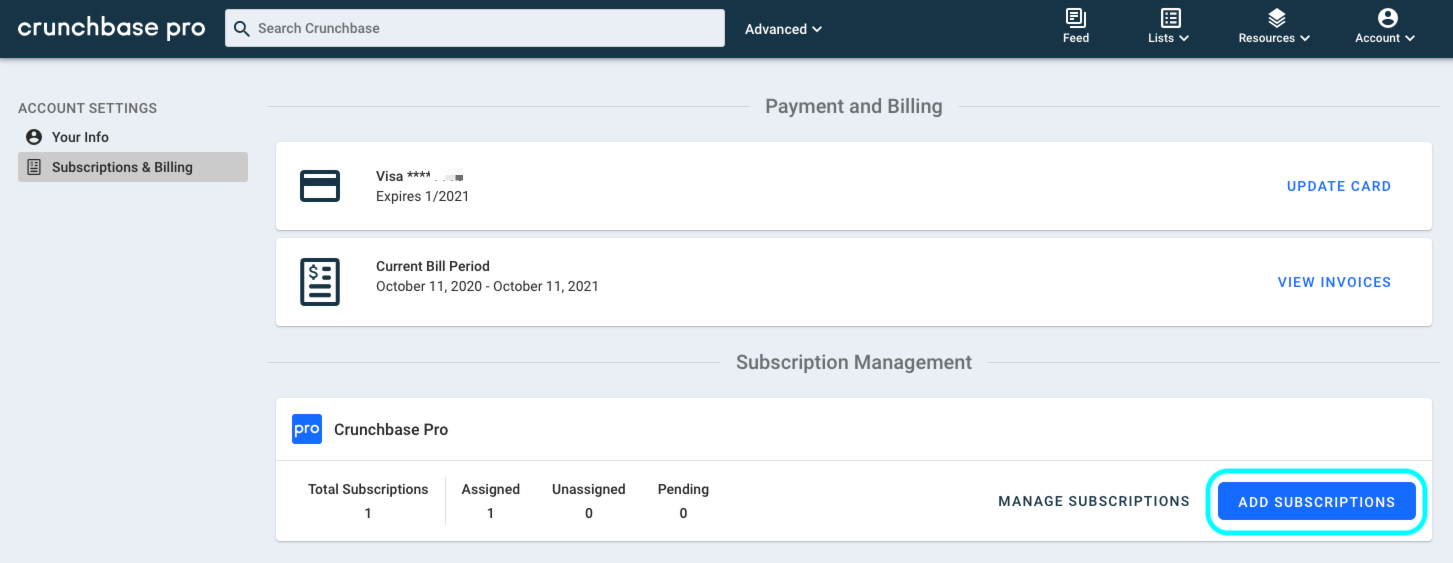Click the Subscriptions & Billing receipt icon
The image size is (1453, 563).
pos(34,167)
